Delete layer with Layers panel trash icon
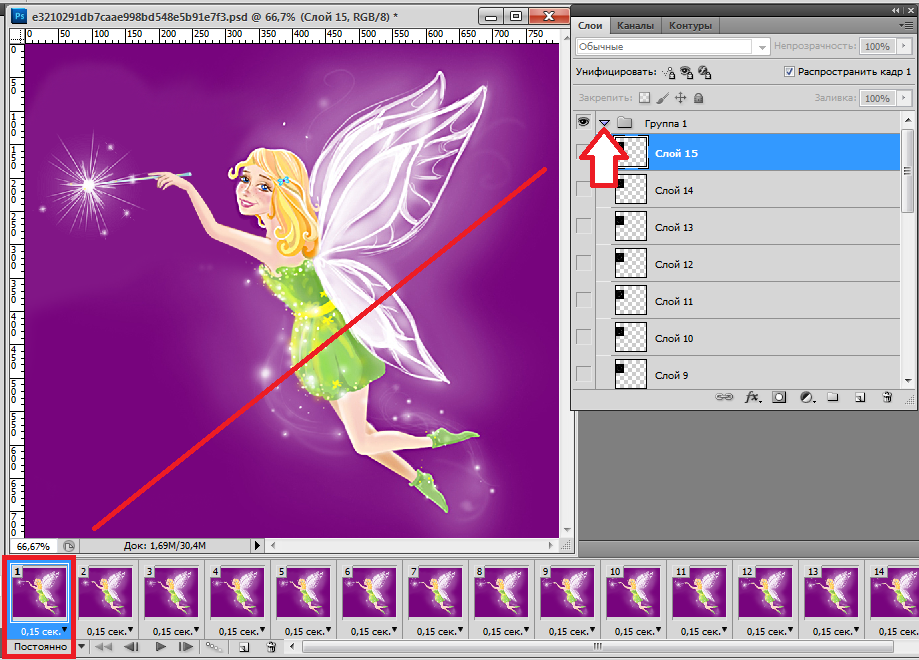Viewport: 919px width, 660px height. tap(886, 397)
